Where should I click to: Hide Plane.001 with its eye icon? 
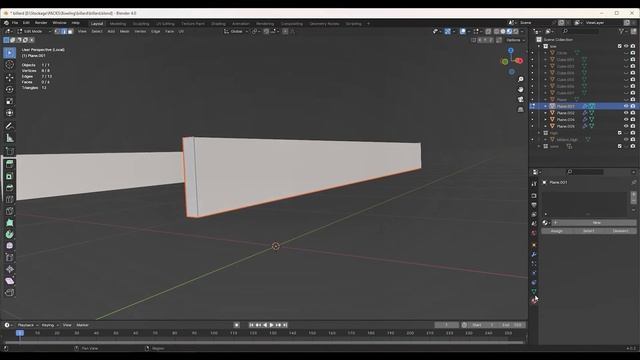pos(626,106)
